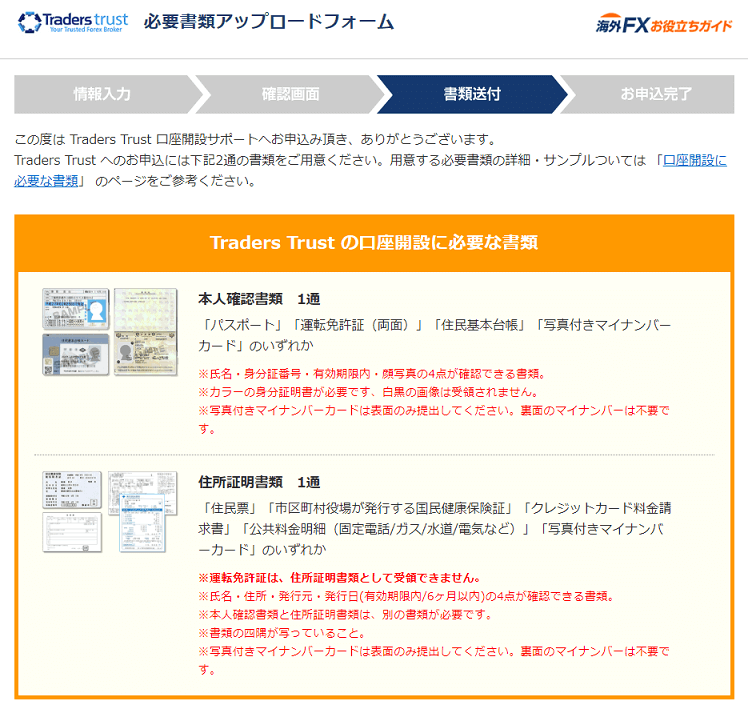Click the 住所証明書類 1通 heading
Viewport: 748px width, 709px height.
click(x=259, y=482)
